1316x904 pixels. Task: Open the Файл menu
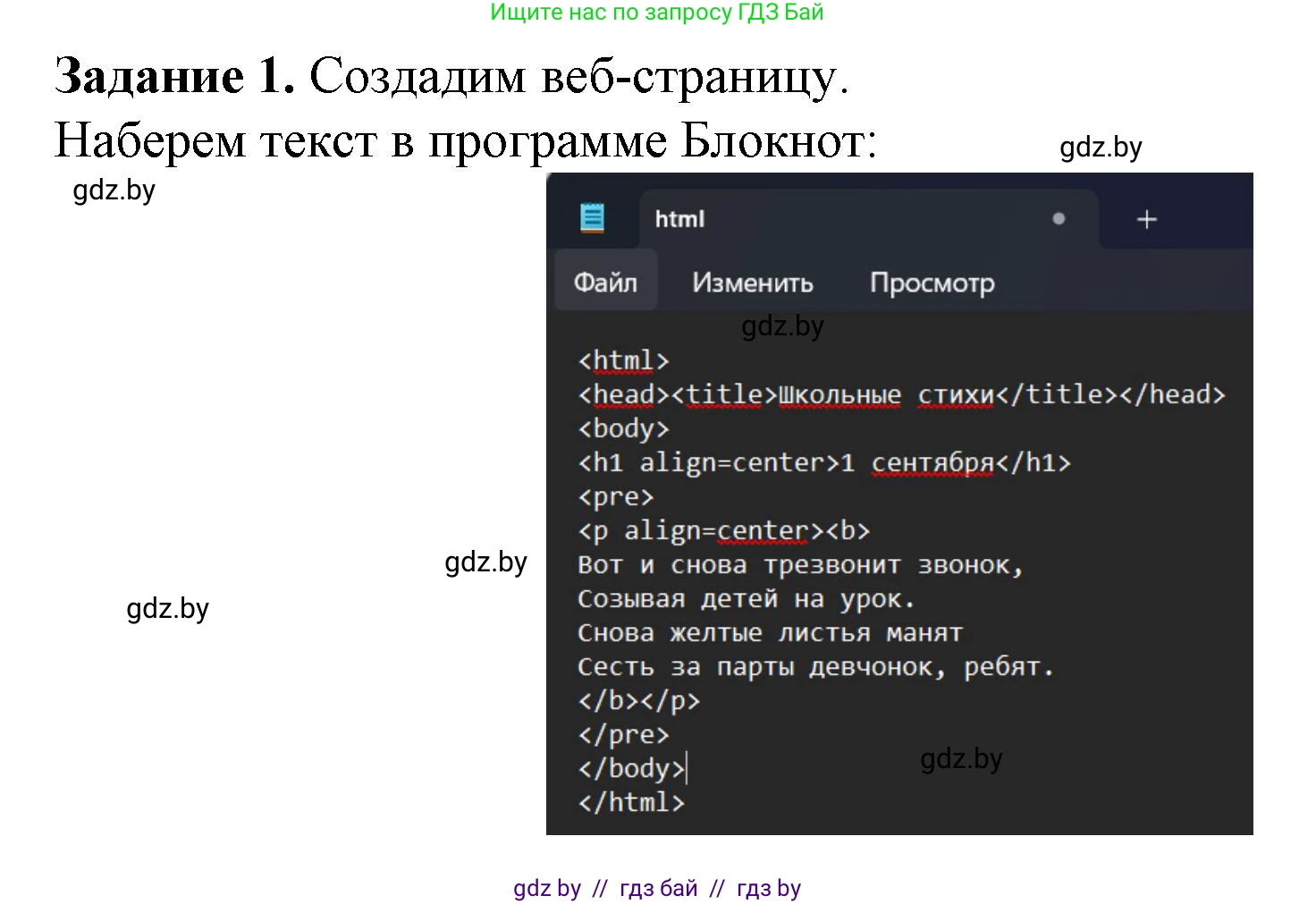tap(605, 281)
